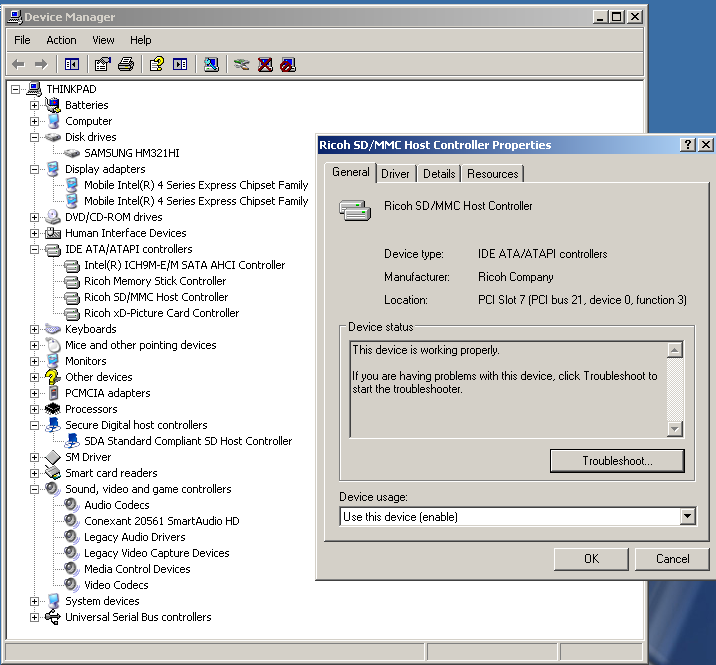Click the dialog's help question mark button
This screenshot has height=665, width=716.
click(688, 145)
